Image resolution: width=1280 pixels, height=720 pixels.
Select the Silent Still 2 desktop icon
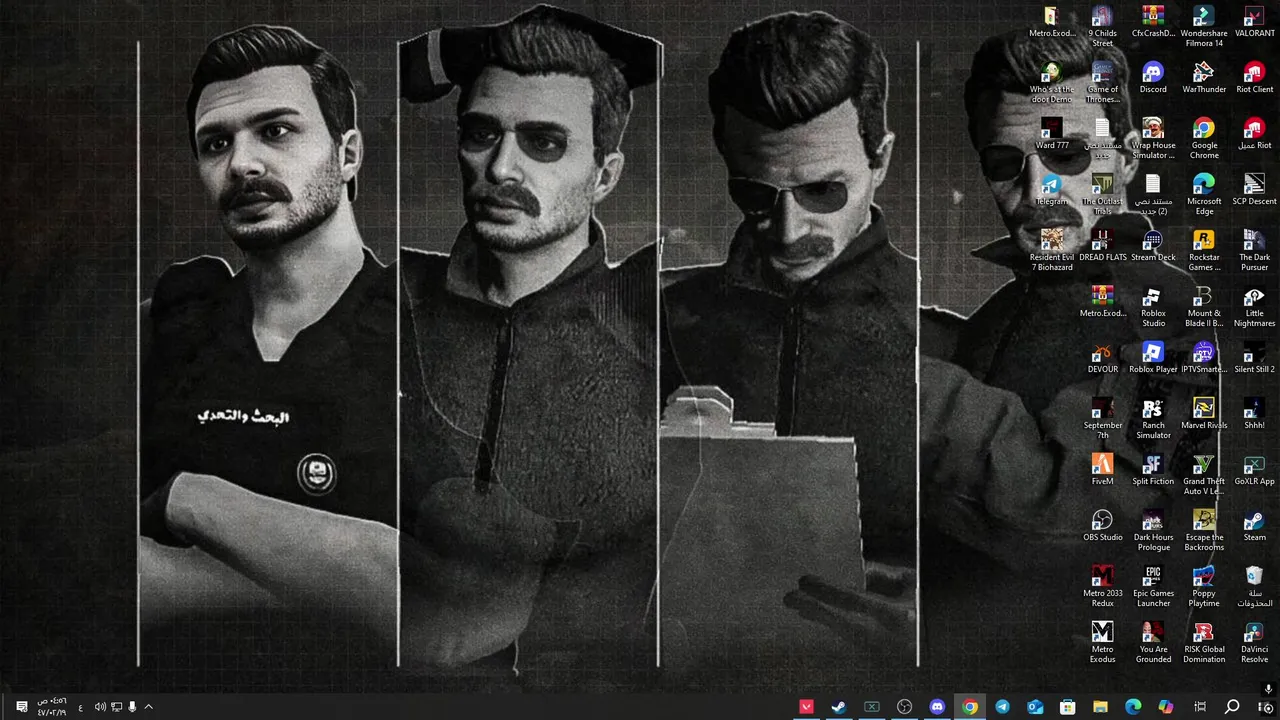click(1254, 359)
